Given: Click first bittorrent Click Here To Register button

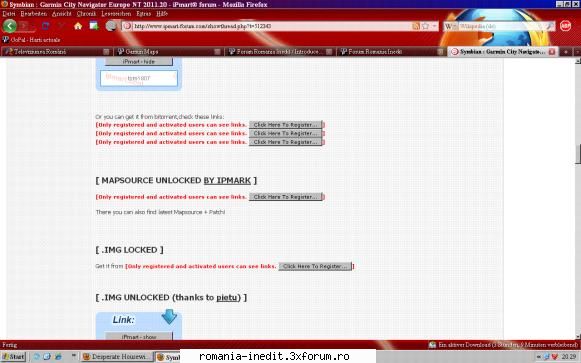Looking at the screenshot, I should click(285, 125).
